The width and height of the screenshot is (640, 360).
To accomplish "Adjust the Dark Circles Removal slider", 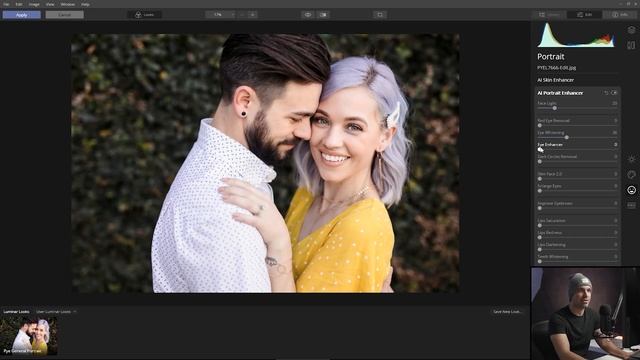I will click(577, 162).
